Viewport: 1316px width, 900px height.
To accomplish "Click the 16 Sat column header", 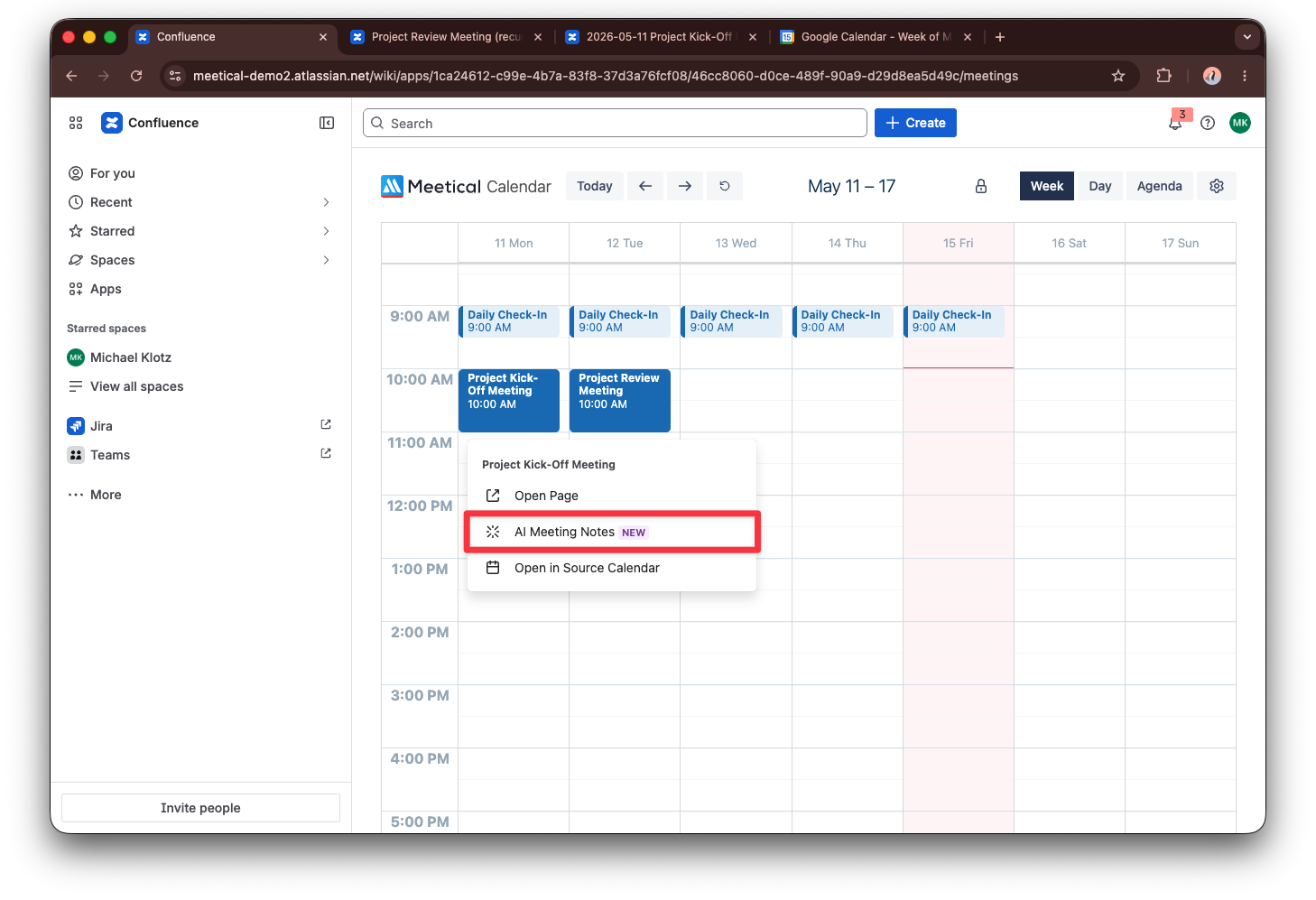I will [x=1069, y=243].
